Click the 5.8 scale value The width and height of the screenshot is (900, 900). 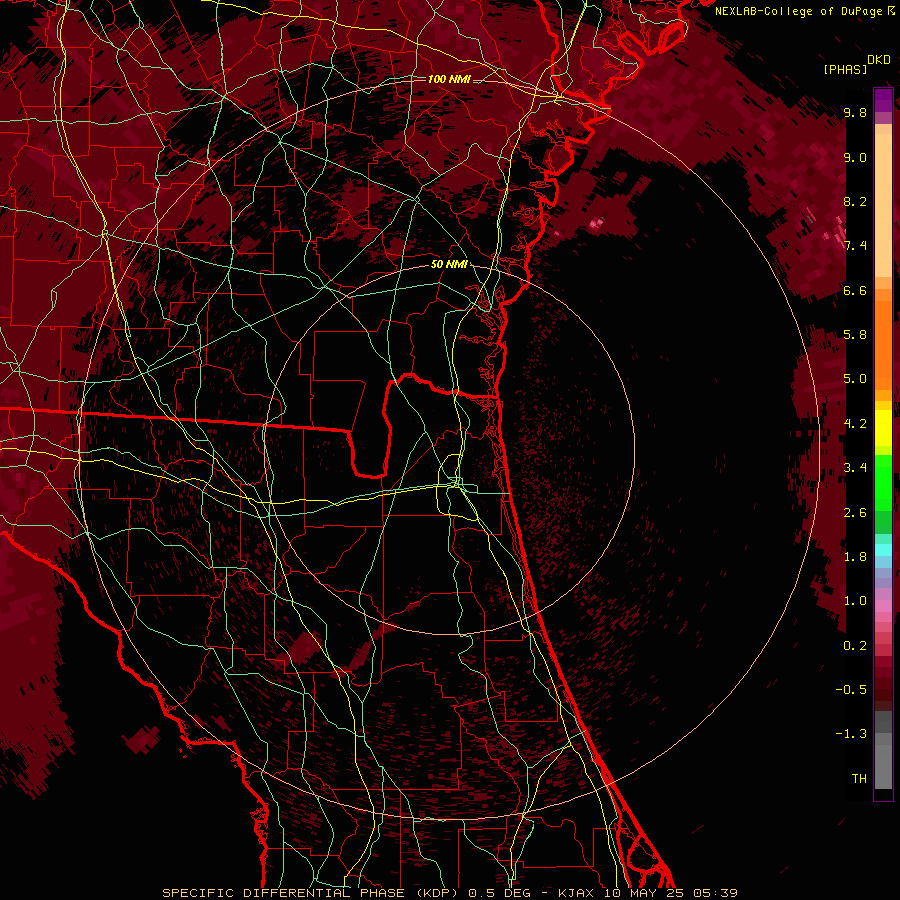855,335
